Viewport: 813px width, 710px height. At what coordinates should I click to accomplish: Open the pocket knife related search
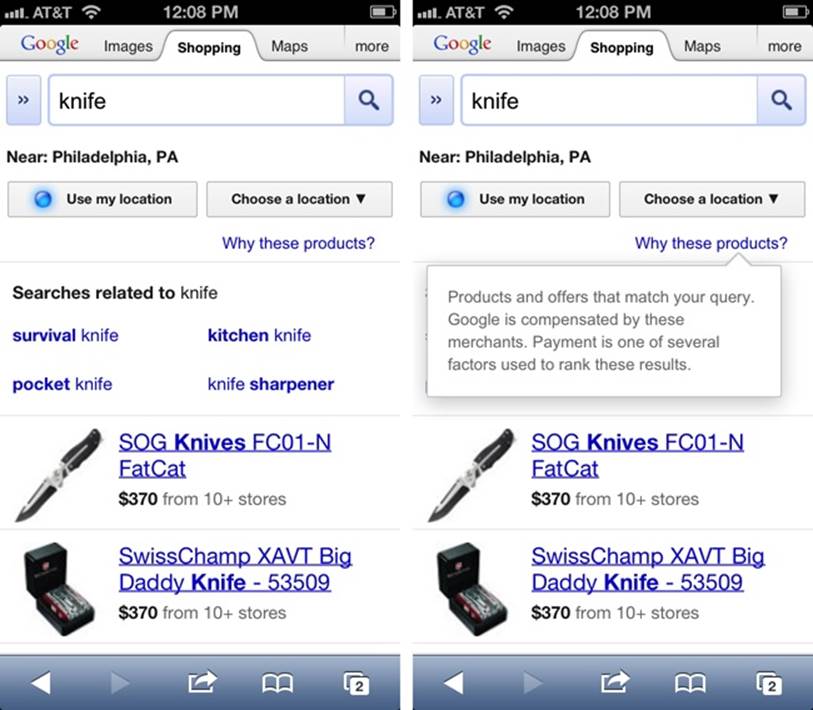[62, 384]
